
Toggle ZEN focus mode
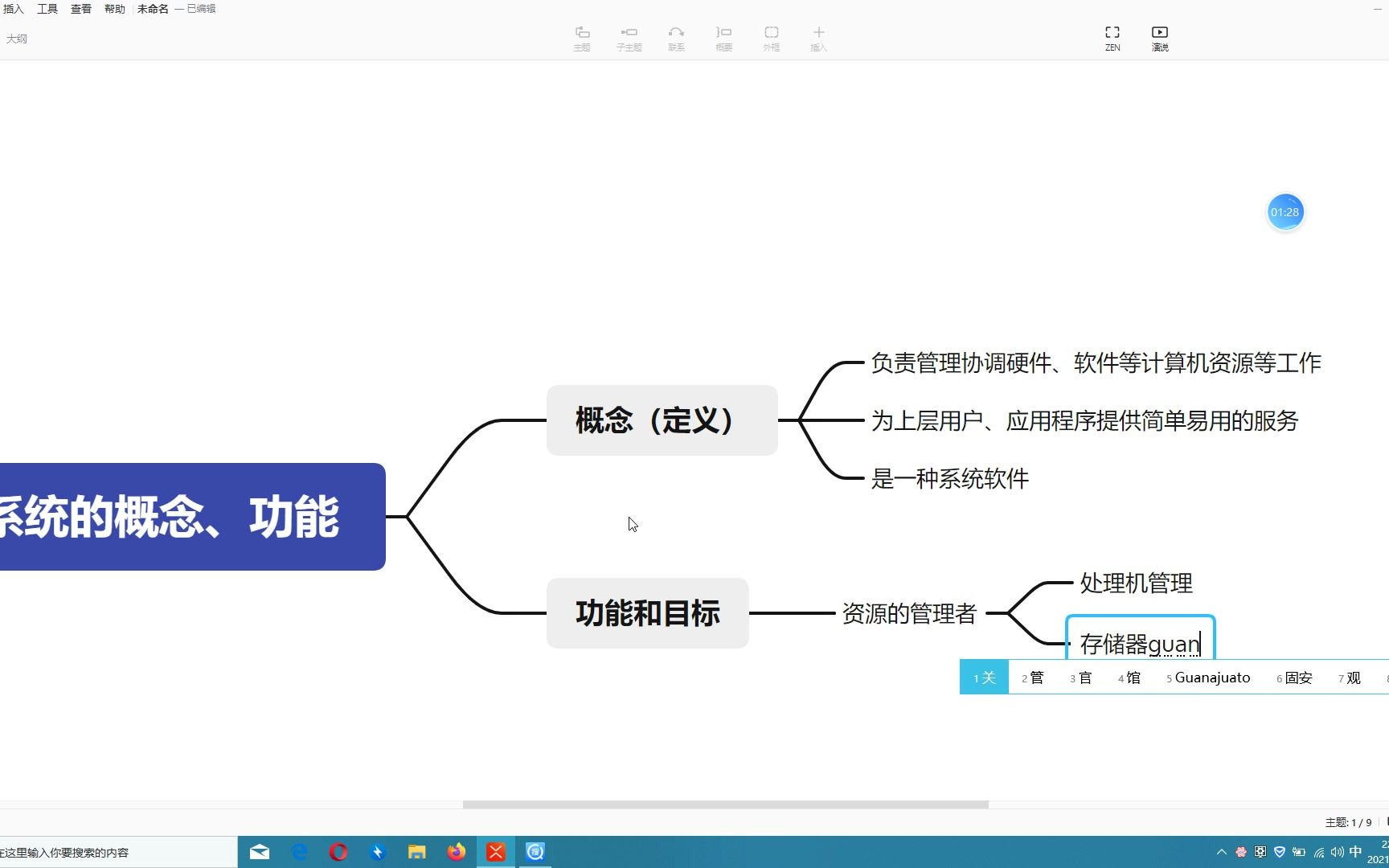pos(1112,38)
